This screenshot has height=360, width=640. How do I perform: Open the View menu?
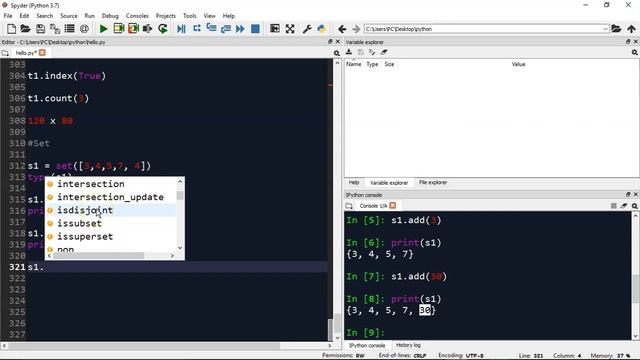tap(209, 16)
